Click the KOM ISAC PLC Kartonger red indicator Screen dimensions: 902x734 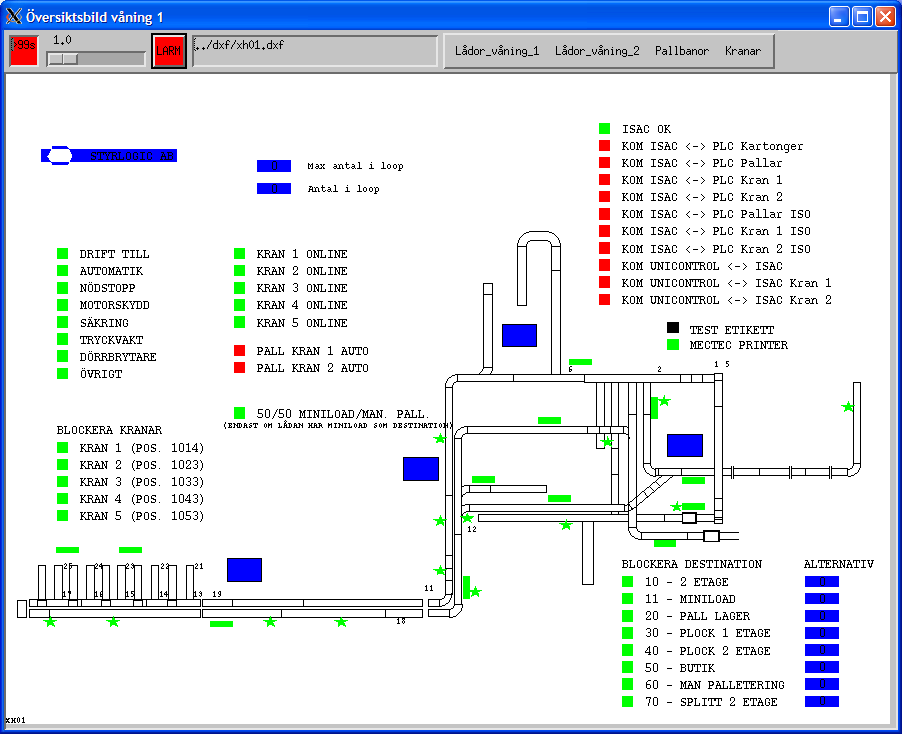[x=604, y=146]
